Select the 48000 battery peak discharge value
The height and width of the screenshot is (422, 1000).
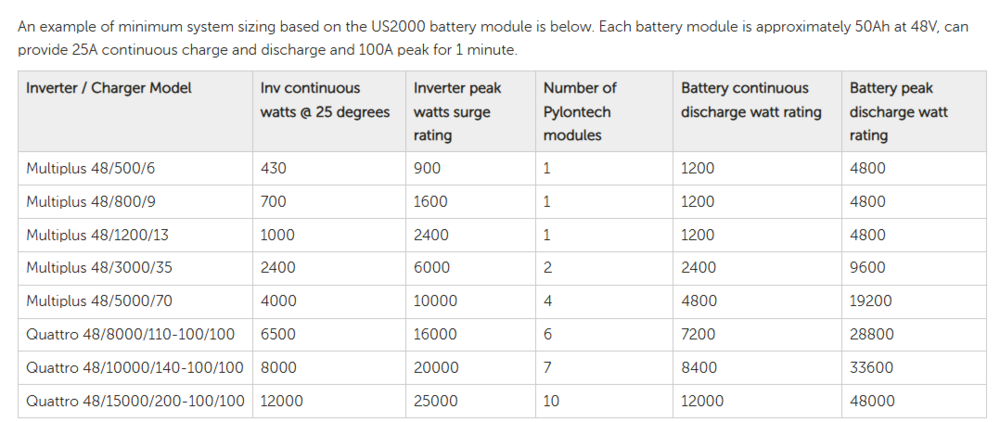pos(871,401)
